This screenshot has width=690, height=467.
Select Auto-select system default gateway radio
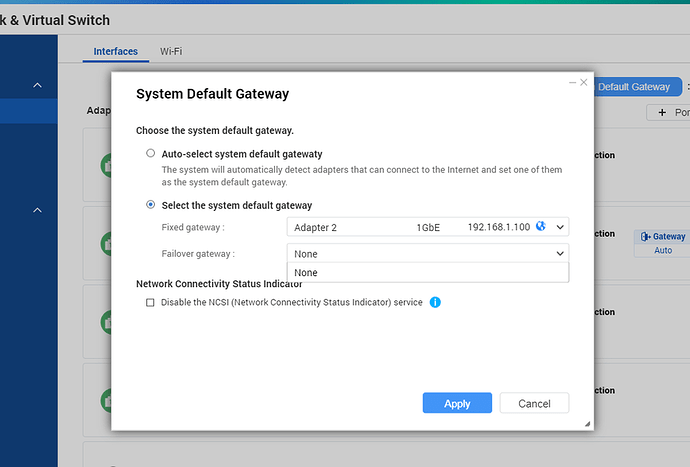coord(150,153)
